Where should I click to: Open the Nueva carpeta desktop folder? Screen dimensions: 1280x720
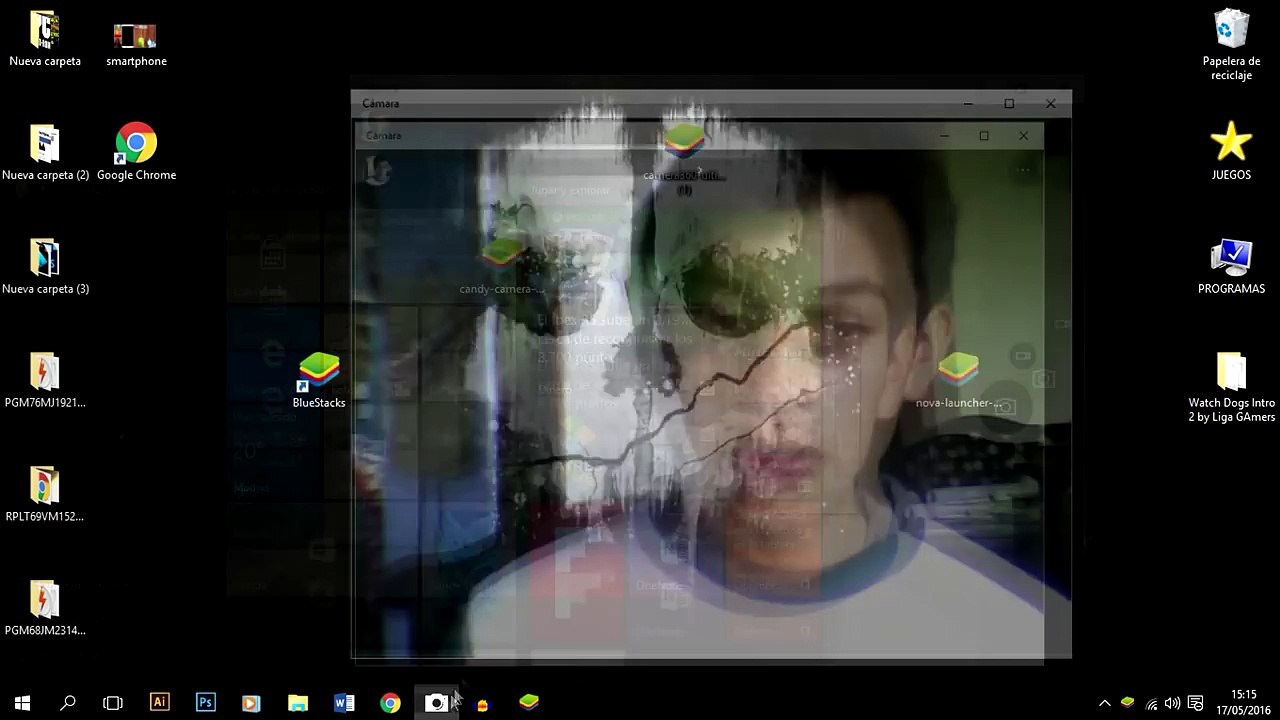pos(45,39)
